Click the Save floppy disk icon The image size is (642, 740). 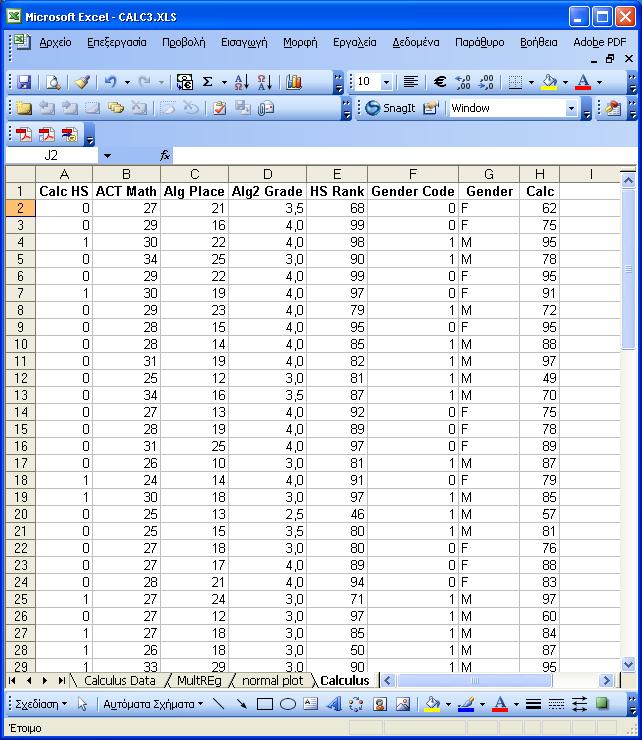24,82
